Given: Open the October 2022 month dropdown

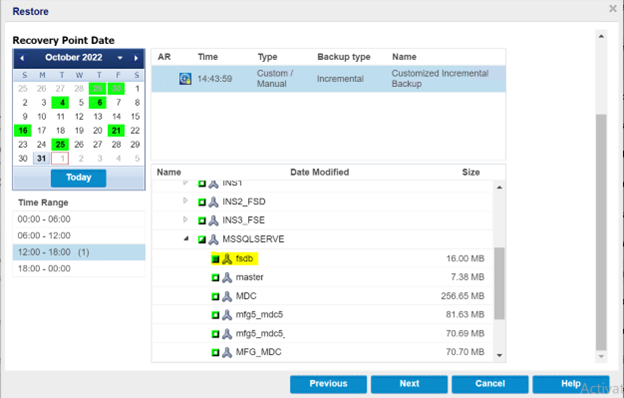Looking at the screenshot, I should (x=120, y=58).
